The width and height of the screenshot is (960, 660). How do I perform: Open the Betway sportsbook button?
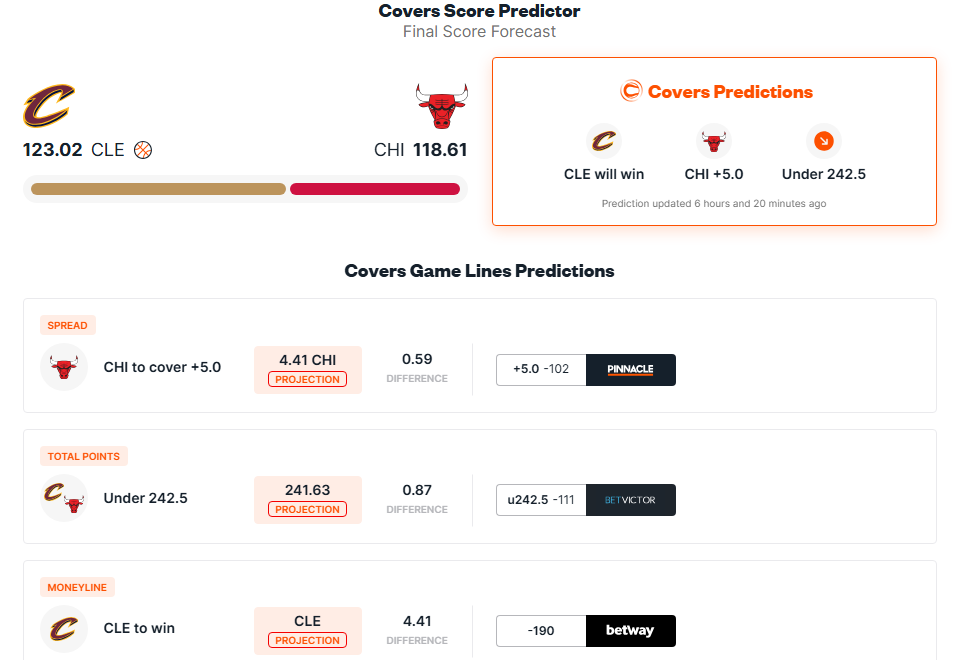click(x=631, y=631)
